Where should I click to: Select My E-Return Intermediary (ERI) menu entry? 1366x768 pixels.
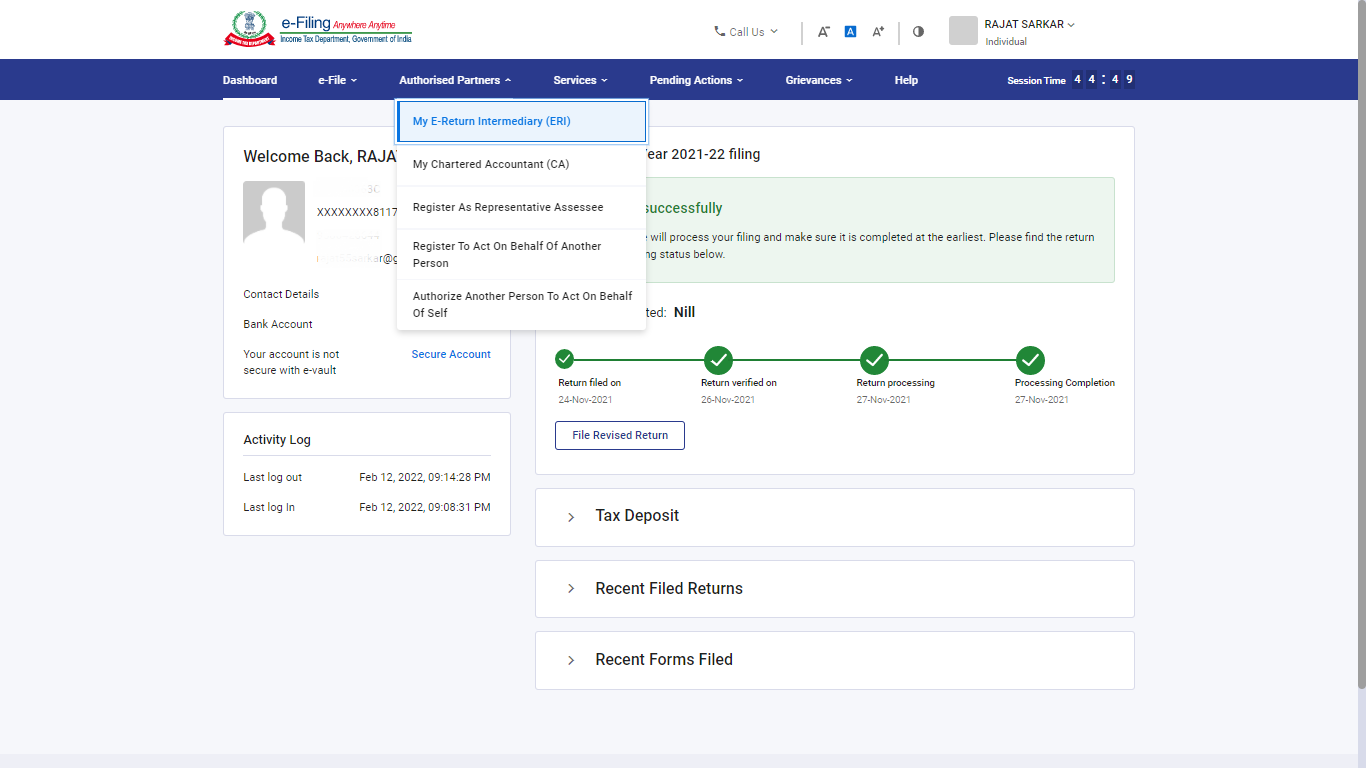(x=489, y=120)
